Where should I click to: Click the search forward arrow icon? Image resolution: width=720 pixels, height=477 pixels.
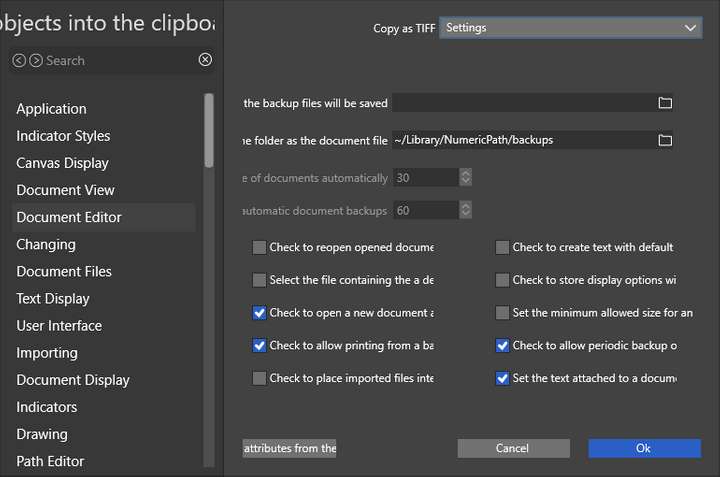[x=36, y=60]
